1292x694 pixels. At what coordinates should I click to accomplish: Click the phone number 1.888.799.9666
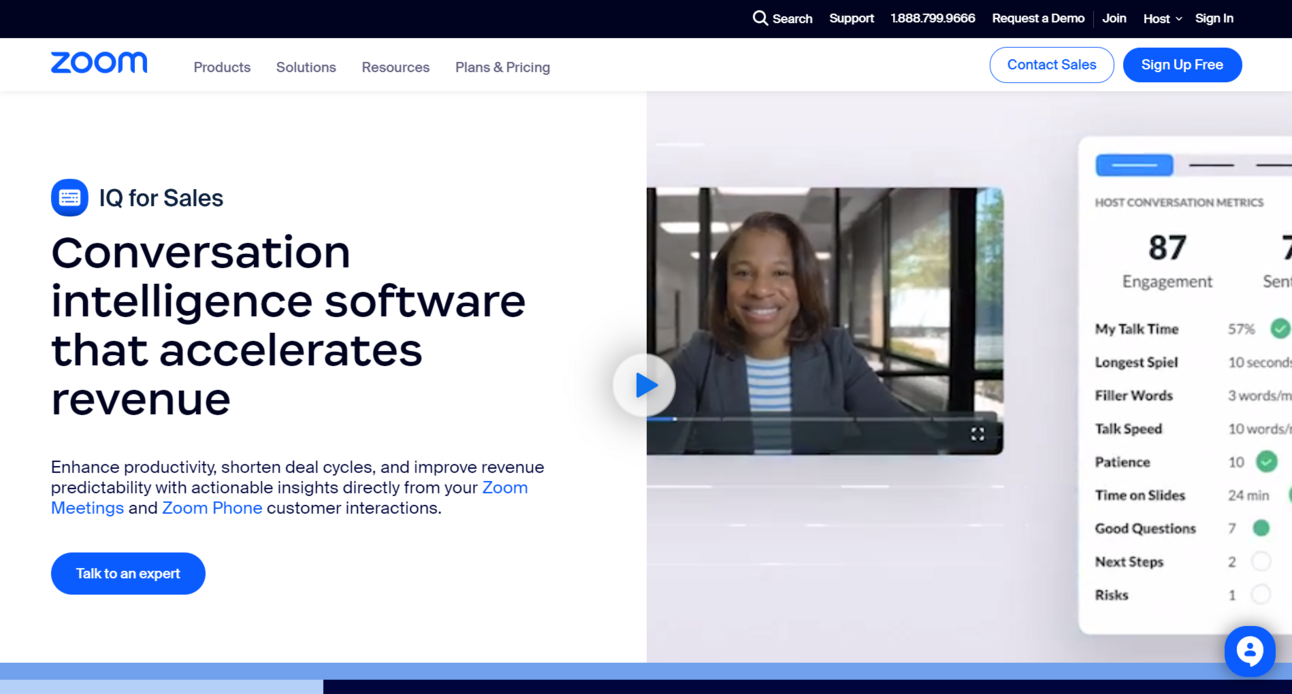tap(933, 18)
